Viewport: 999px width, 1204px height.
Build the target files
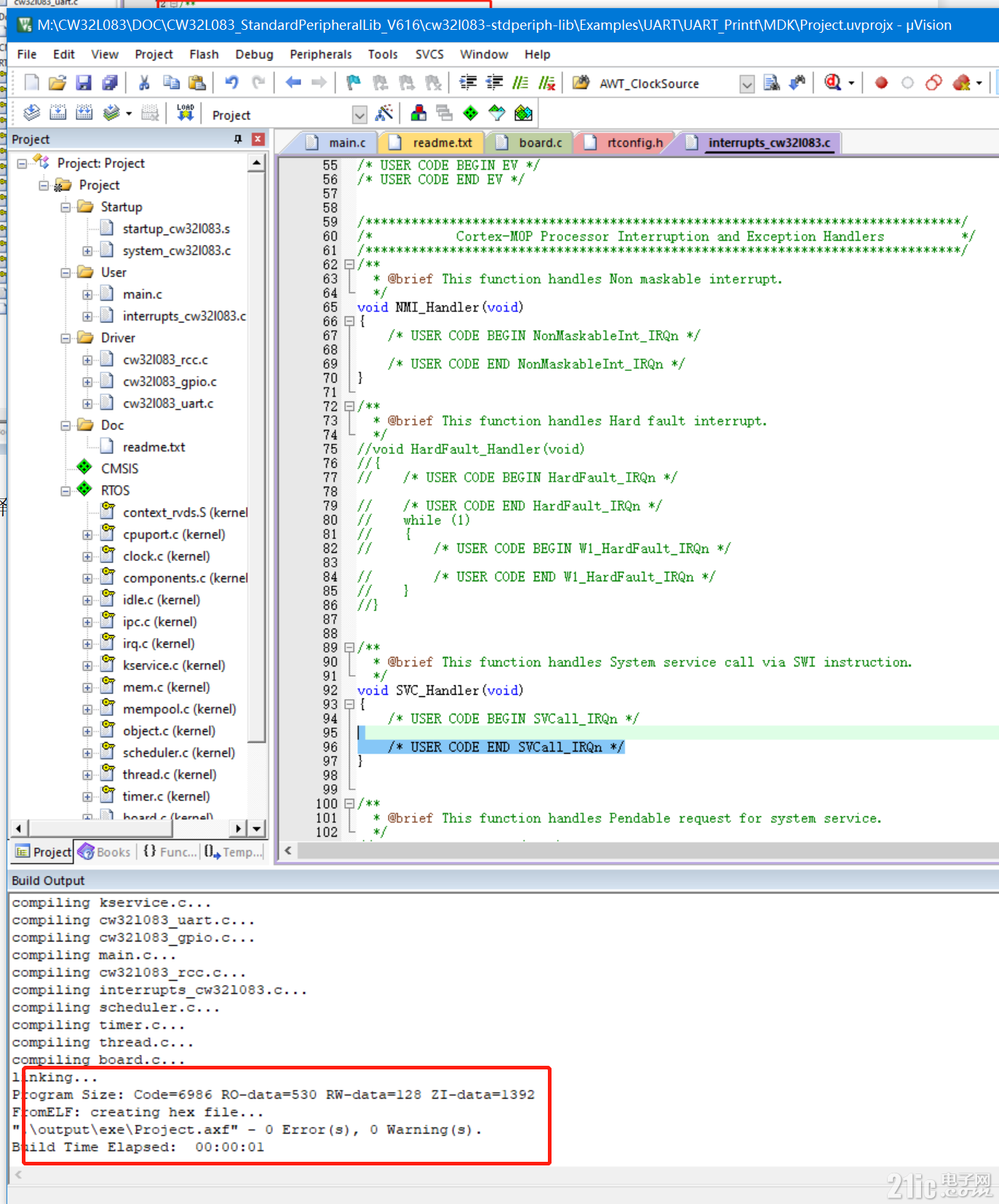(x=58, y=113)
